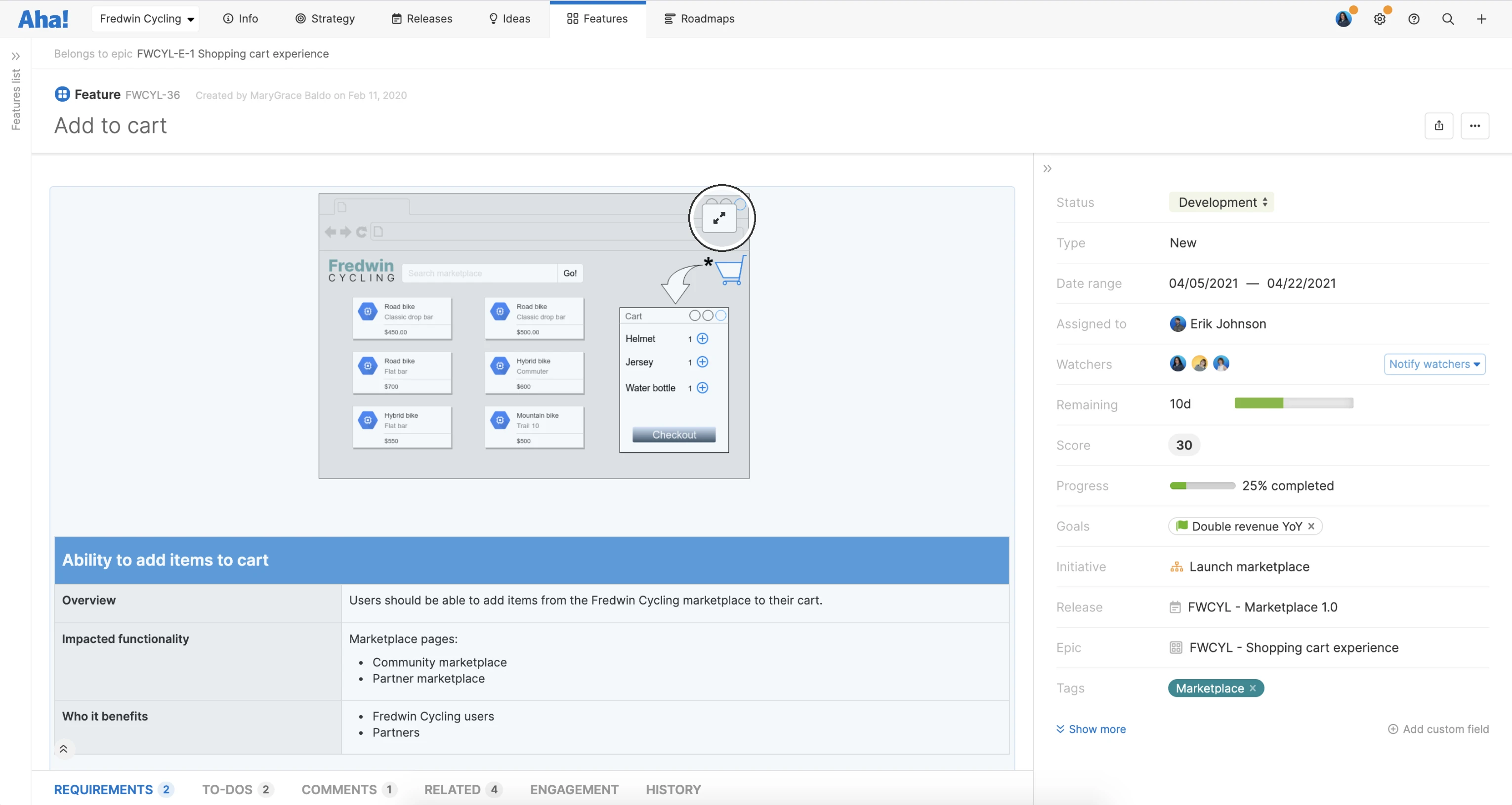Click the Remaining effort progress bar
Viewport: 1512px width, 805px height.
point(1294,403)
